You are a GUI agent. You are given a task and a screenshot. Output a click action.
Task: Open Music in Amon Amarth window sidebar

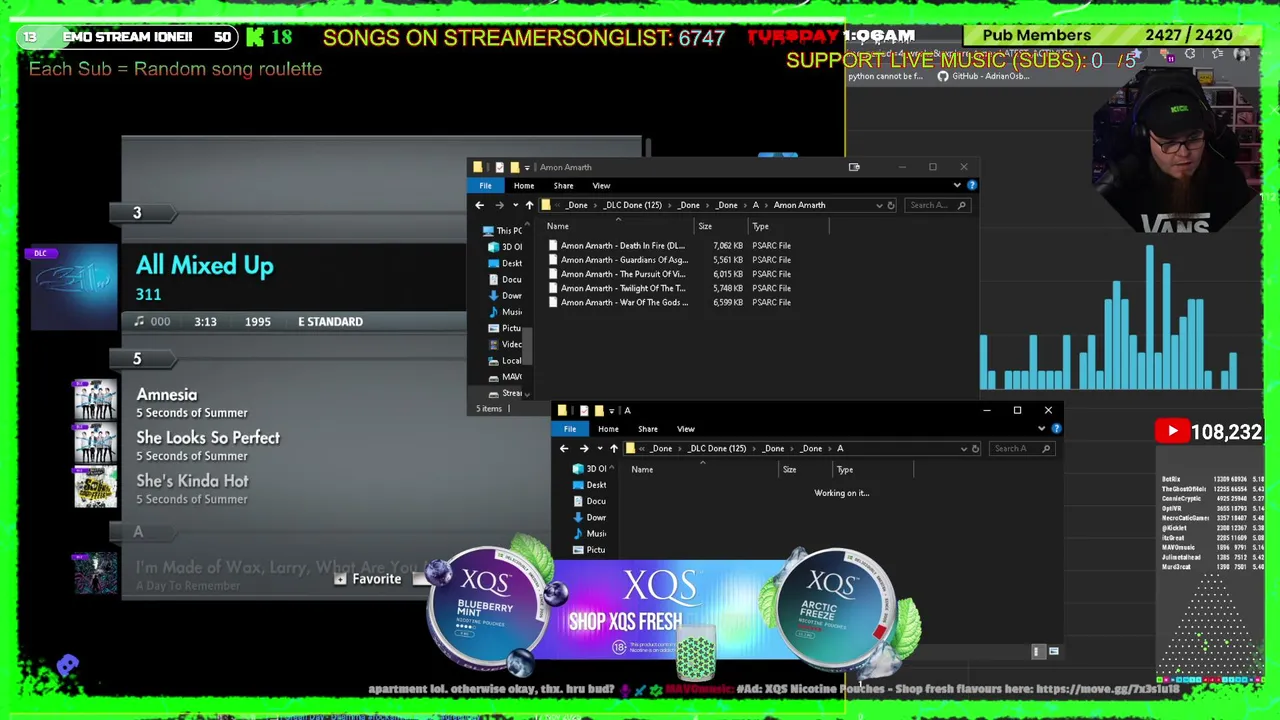click(505, 311)
